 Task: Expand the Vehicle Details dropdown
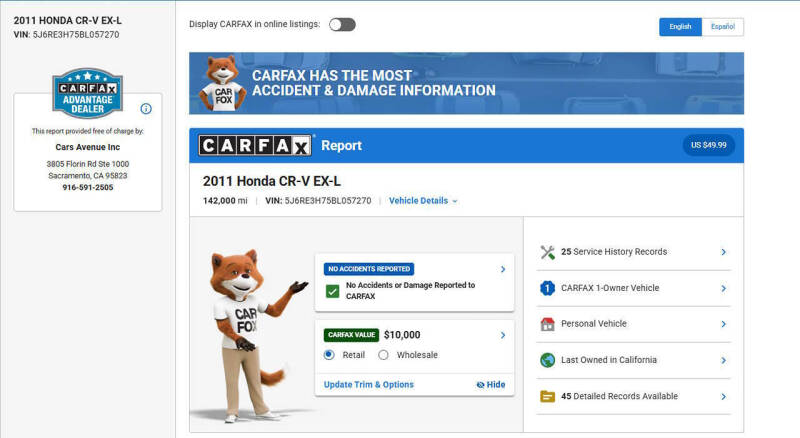click(x=423, y=201)
